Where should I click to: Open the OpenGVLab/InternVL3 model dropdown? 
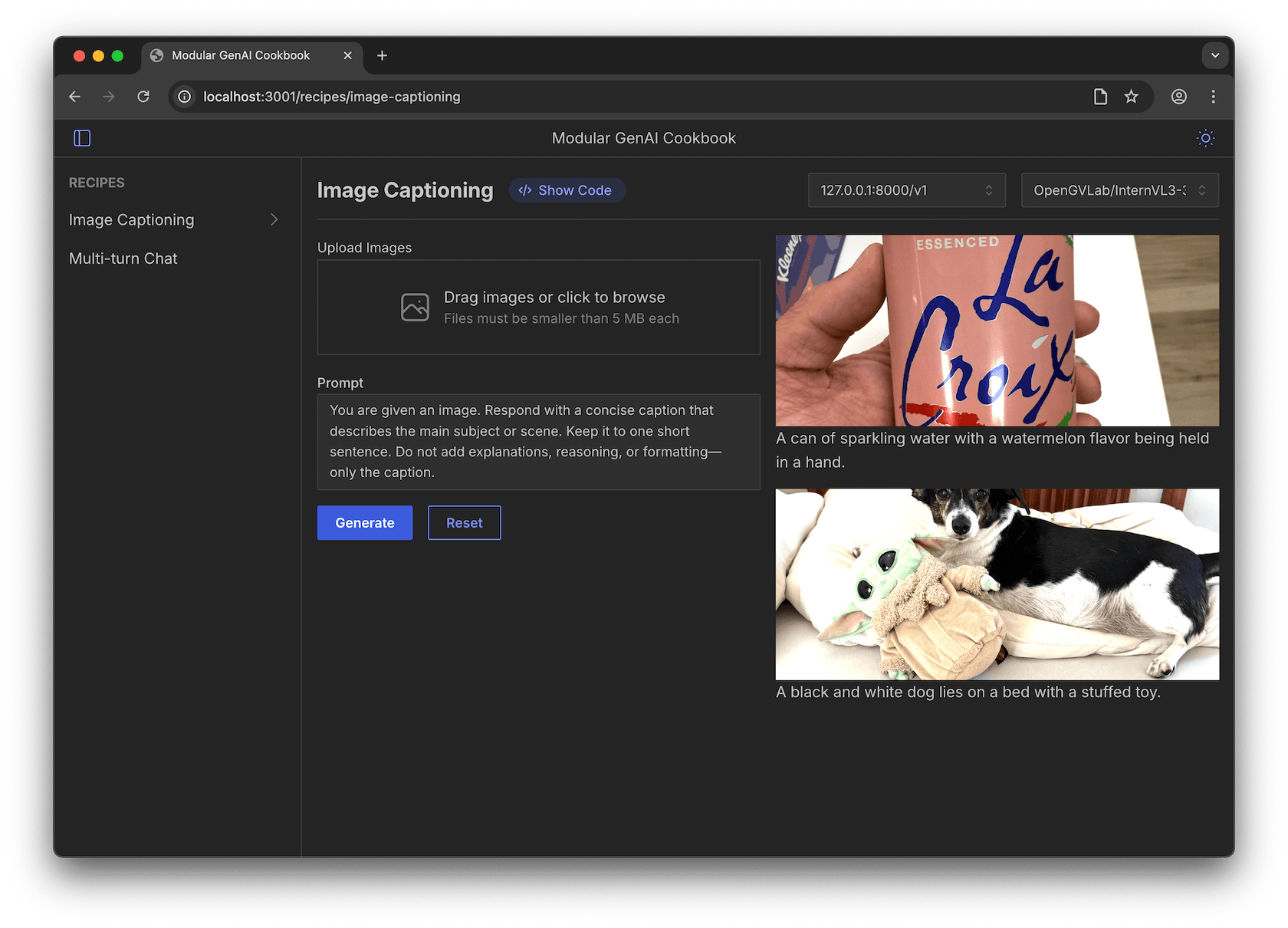click(x=1119, y=190)
